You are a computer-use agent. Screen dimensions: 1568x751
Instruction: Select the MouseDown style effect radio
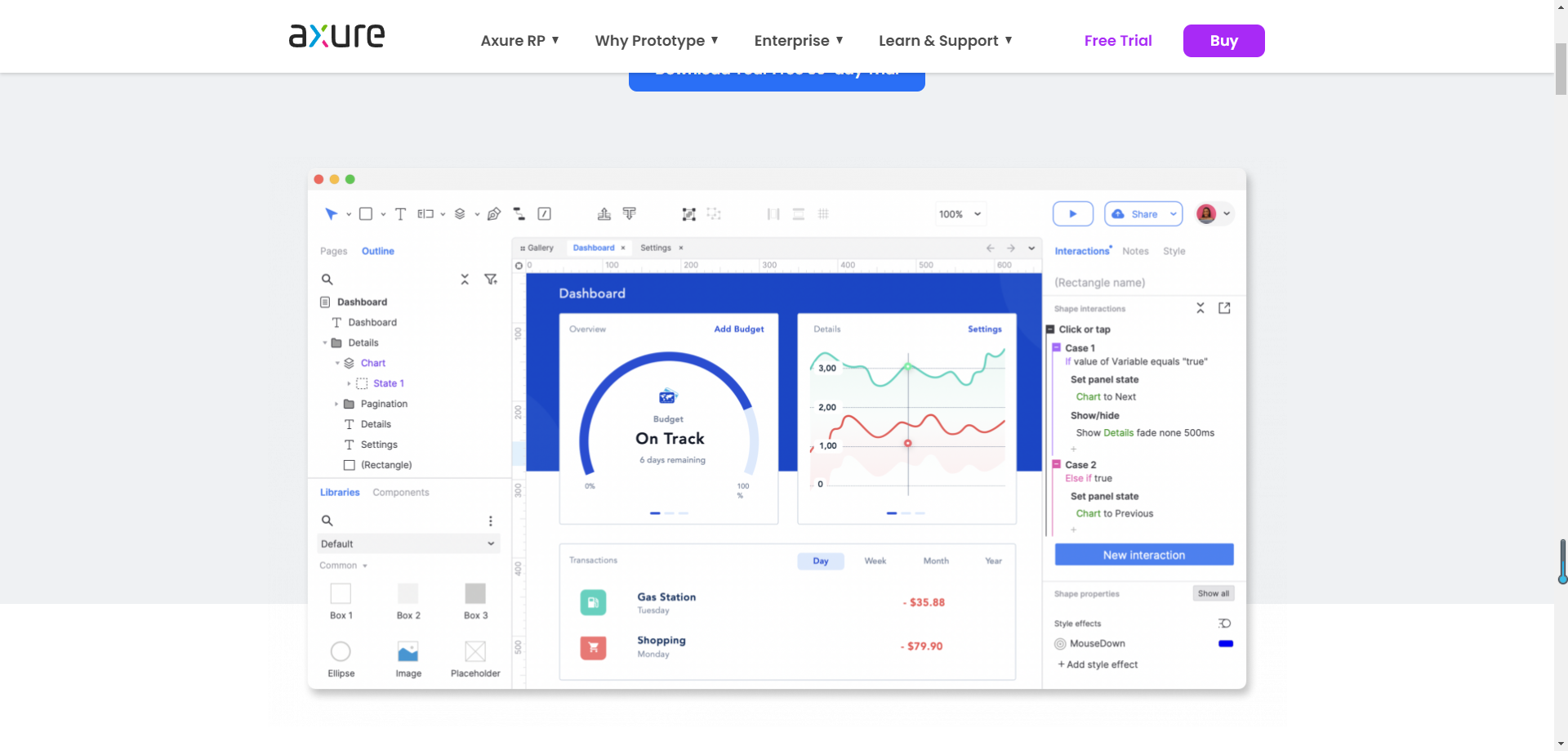(x=1060, y=644)
